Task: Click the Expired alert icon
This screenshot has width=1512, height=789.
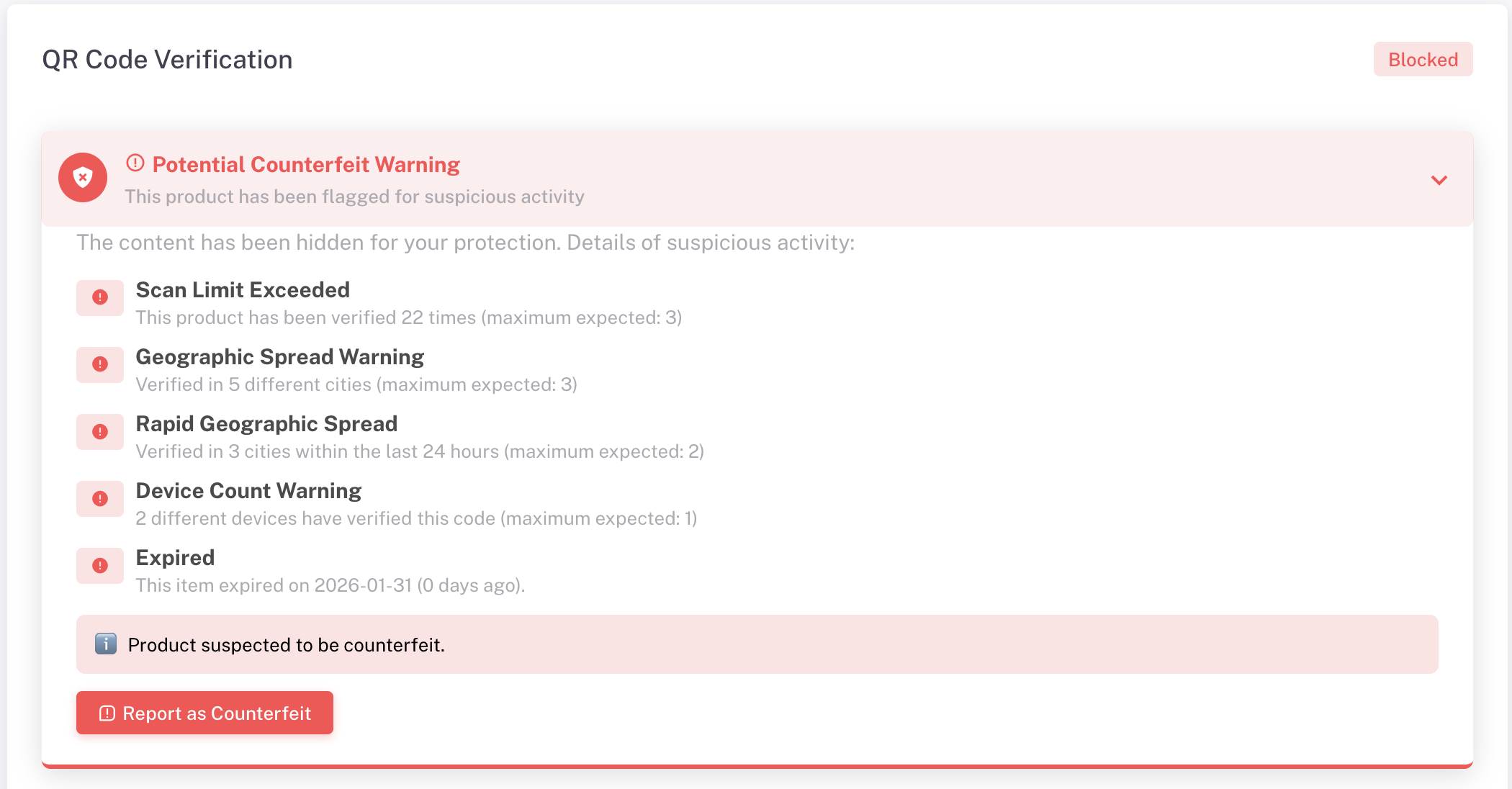Action: tap(100, 565)
